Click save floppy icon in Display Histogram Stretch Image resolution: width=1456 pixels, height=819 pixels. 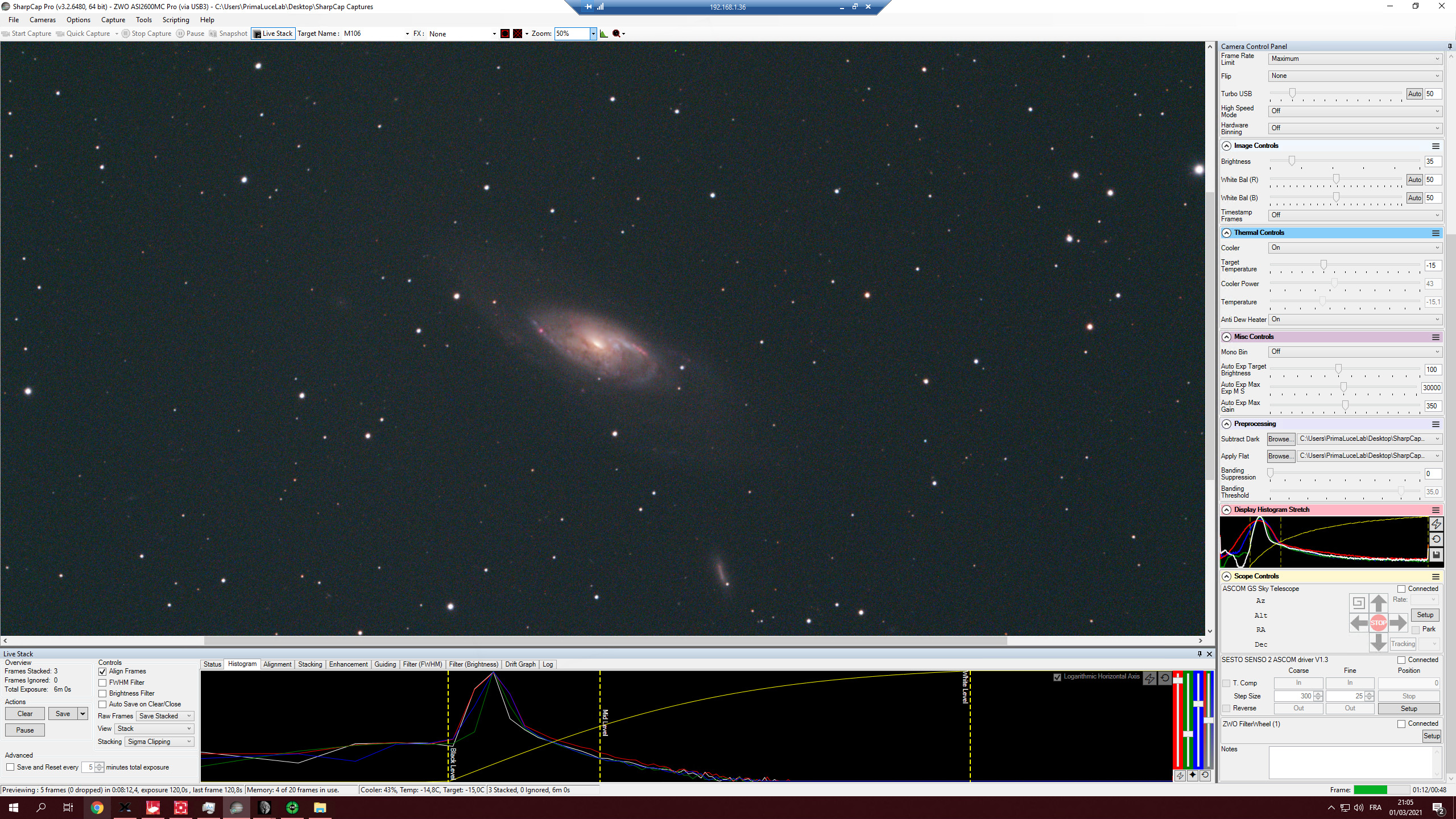(x=1436, y=555)
